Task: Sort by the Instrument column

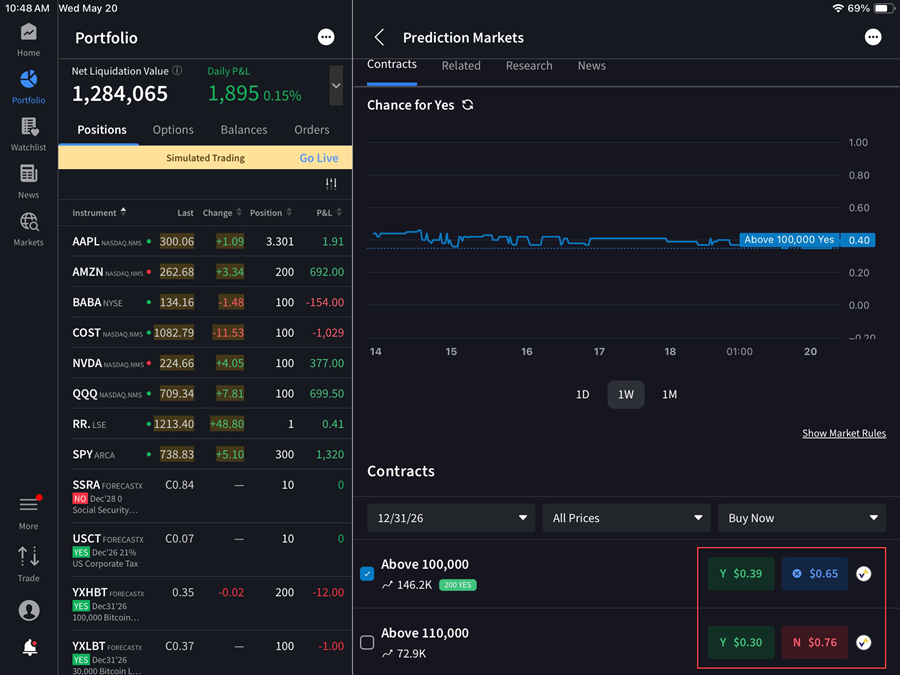Action: (99, 212)
